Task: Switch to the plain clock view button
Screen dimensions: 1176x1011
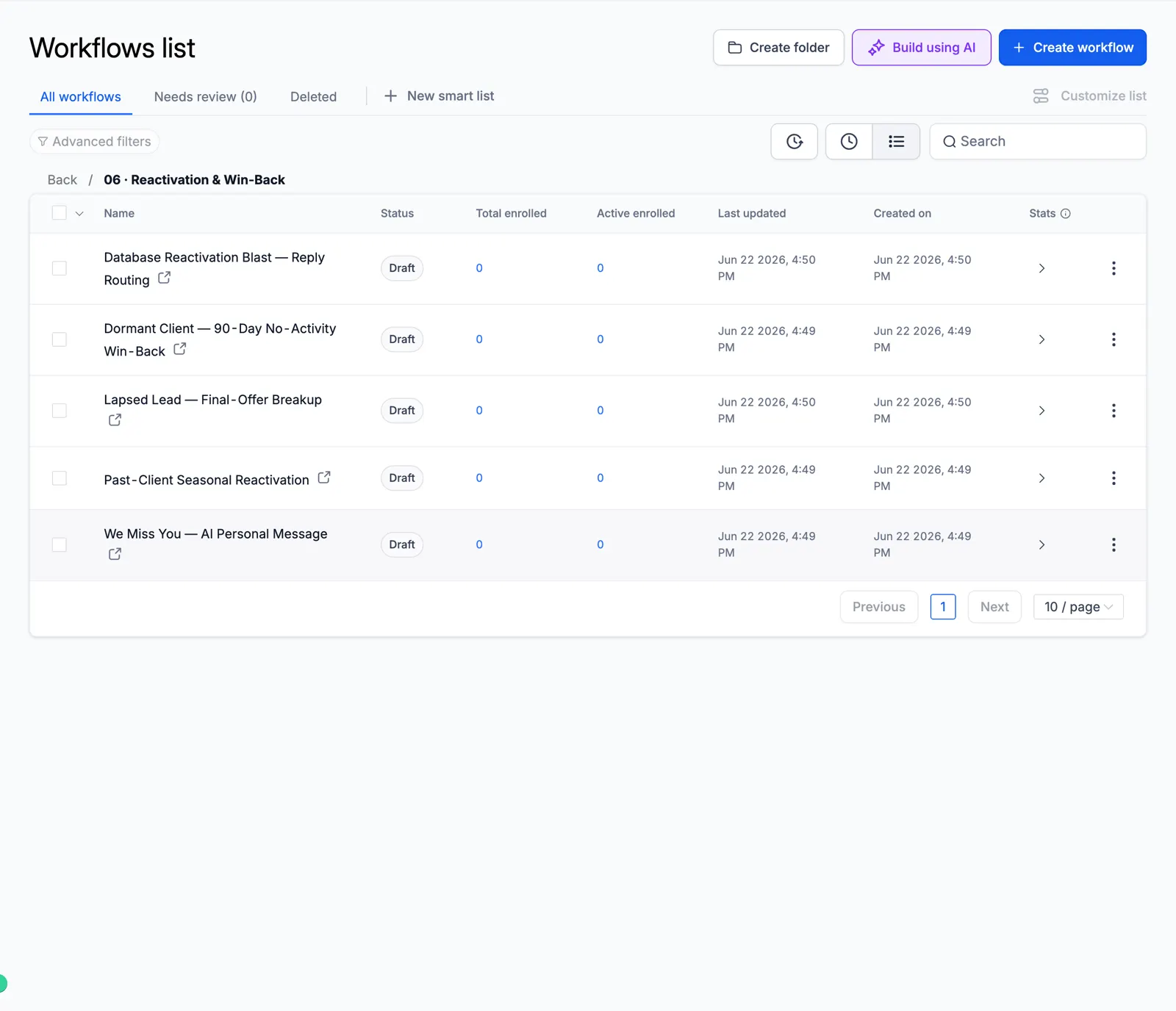Action: coord(849,142)
